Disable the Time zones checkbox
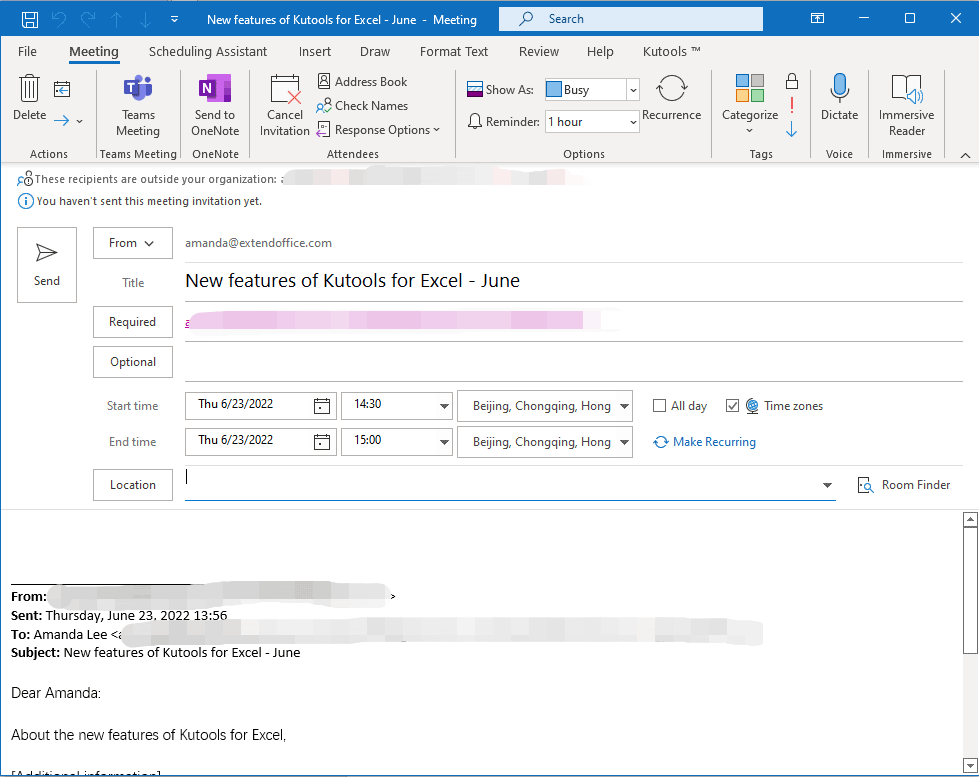The height and width of the screenshot is (777, 979). tap(734, 405)
